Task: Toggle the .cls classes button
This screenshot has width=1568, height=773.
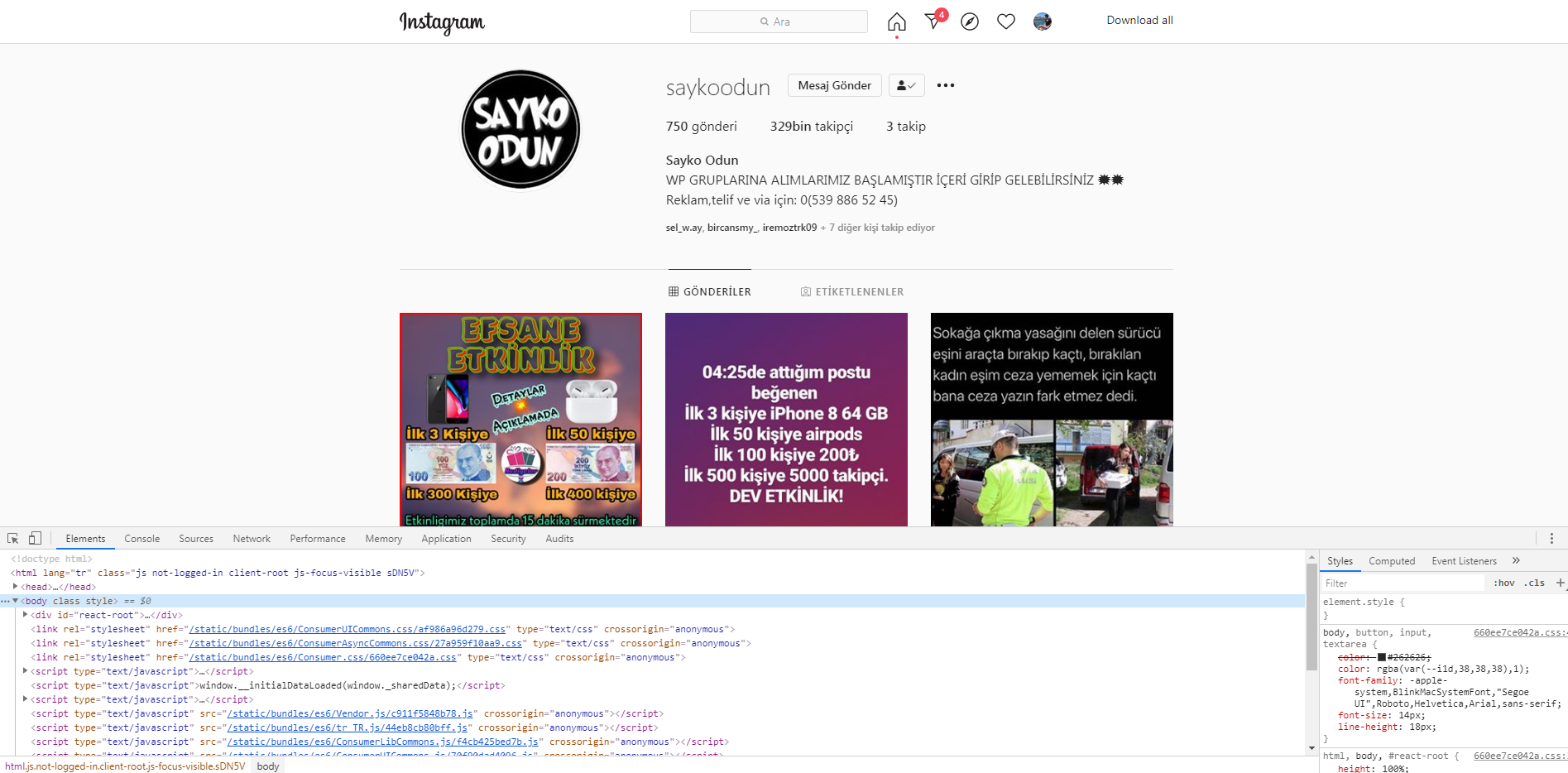Action: [1536, 583]
